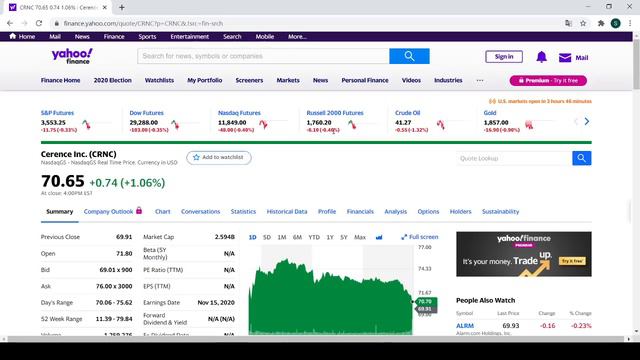
Task: Click the blue search magnifier button
Action: pos(409,56)
